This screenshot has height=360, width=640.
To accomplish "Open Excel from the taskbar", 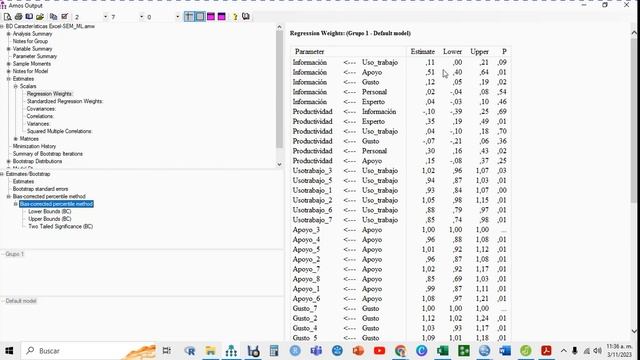I will tap(442, 351).
